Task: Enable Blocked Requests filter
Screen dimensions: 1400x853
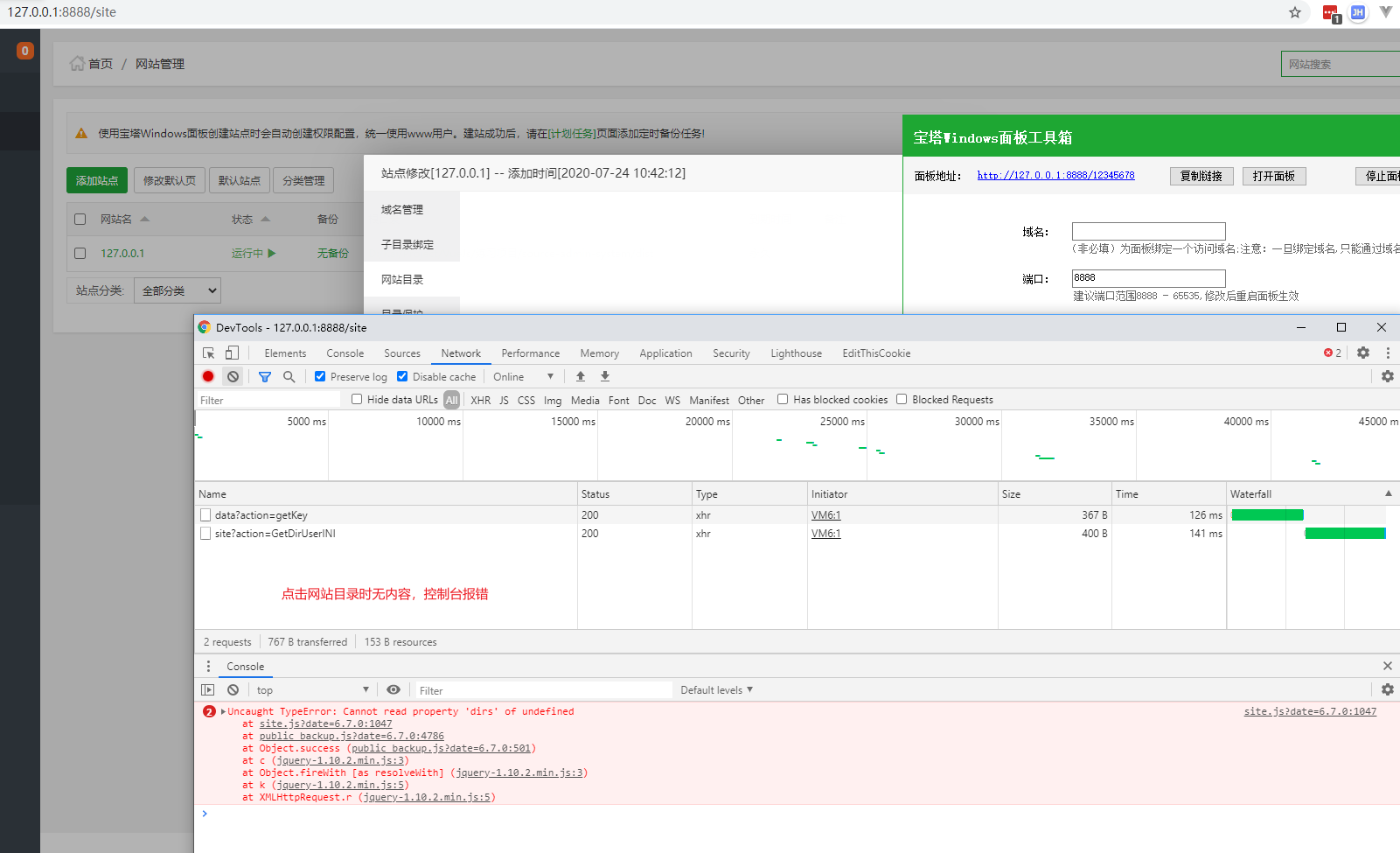Action: pos(902,399)
